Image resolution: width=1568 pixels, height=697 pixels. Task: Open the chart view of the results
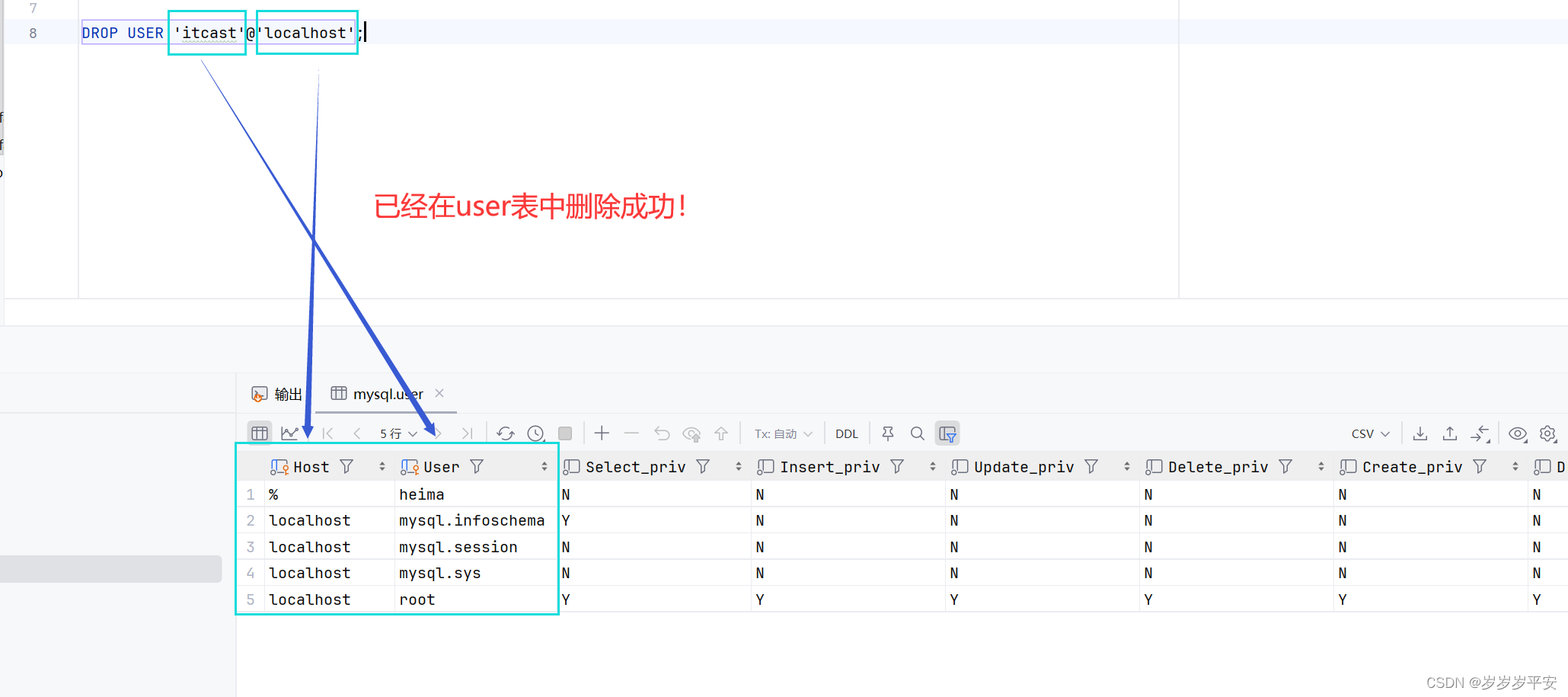click(289, 433)
